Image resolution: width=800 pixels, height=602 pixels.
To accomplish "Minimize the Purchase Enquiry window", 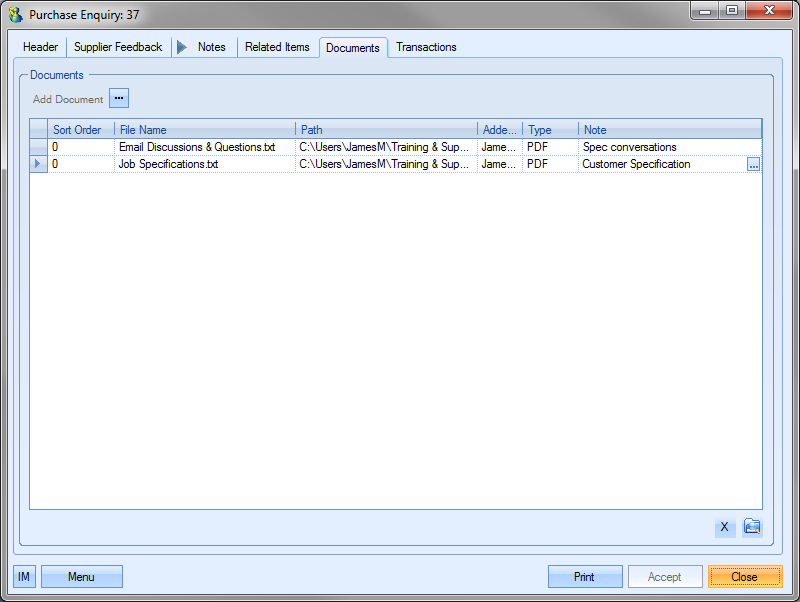I will (x=705, y=10).
